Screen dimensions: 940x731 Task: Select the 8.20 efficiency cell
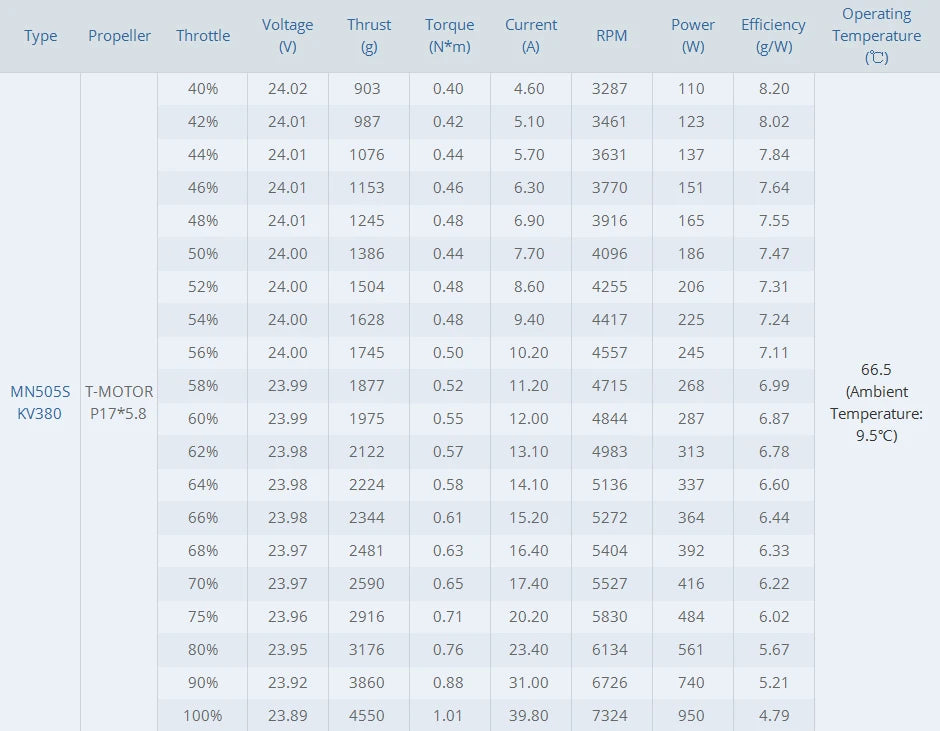pos(774,89)
